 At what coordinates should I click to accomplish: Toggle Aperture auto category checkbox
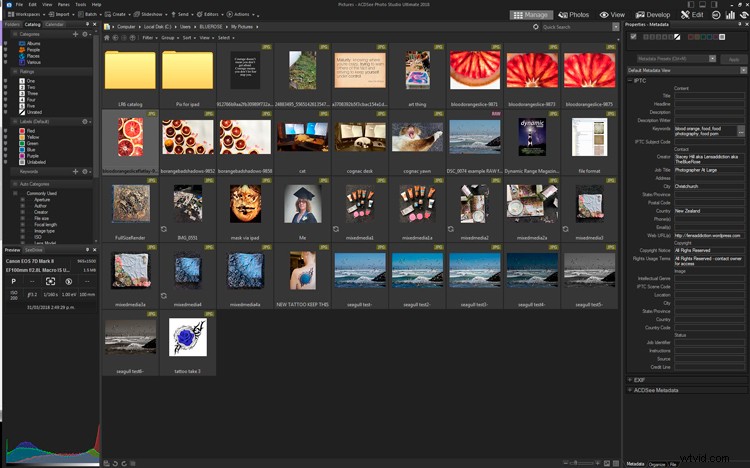tap(22, 200)
